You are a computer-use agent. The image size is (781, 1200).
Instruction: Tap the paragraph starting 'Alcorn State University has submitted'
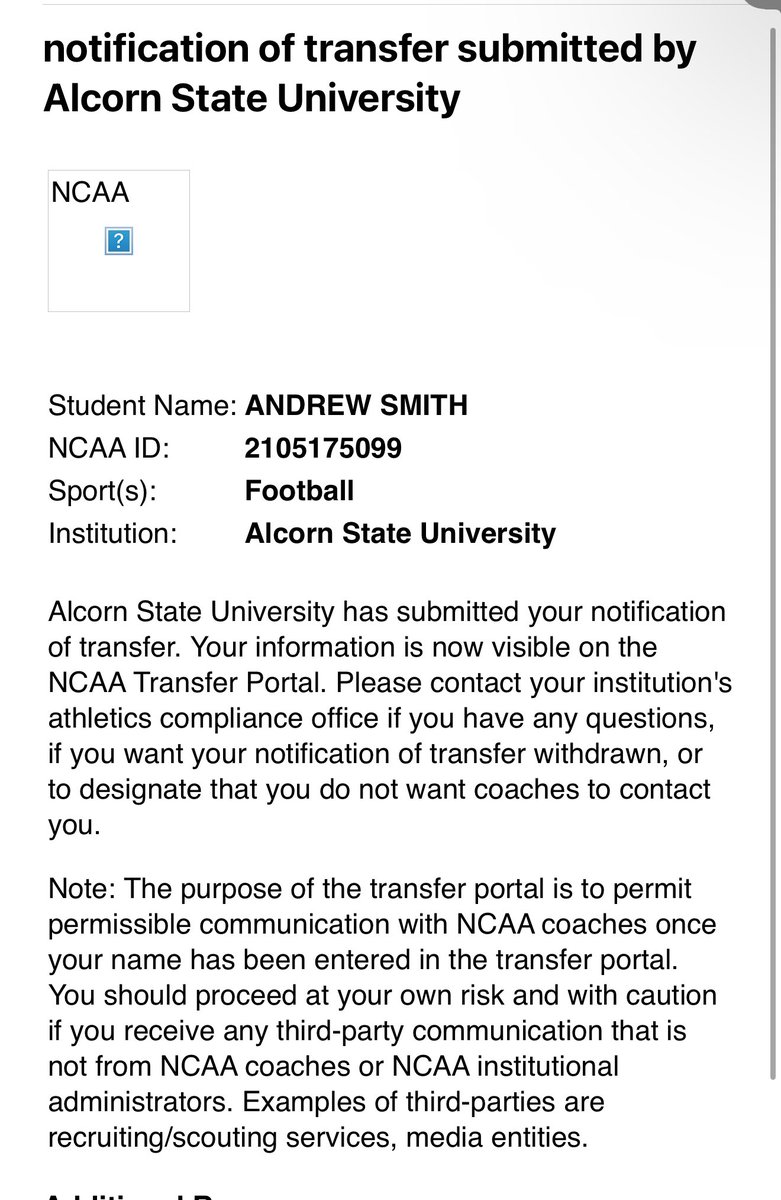point(390,717)
